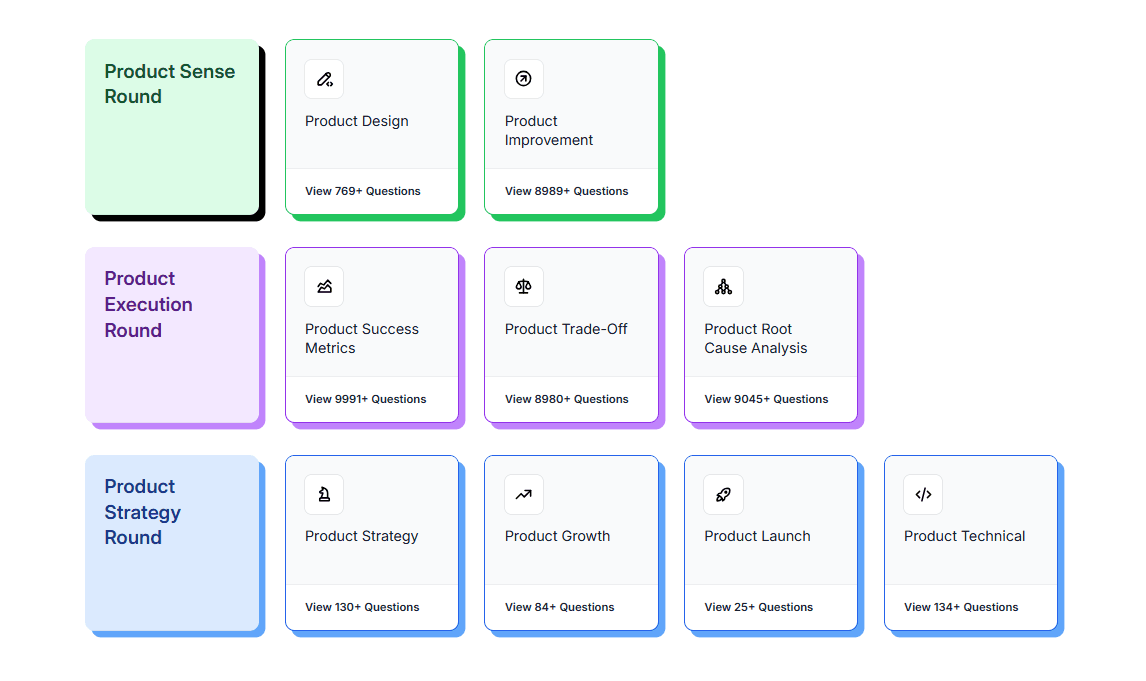Select the purple Product Execution Round card
This screenshot has height=681, width=1146.
tap(172, 335)
